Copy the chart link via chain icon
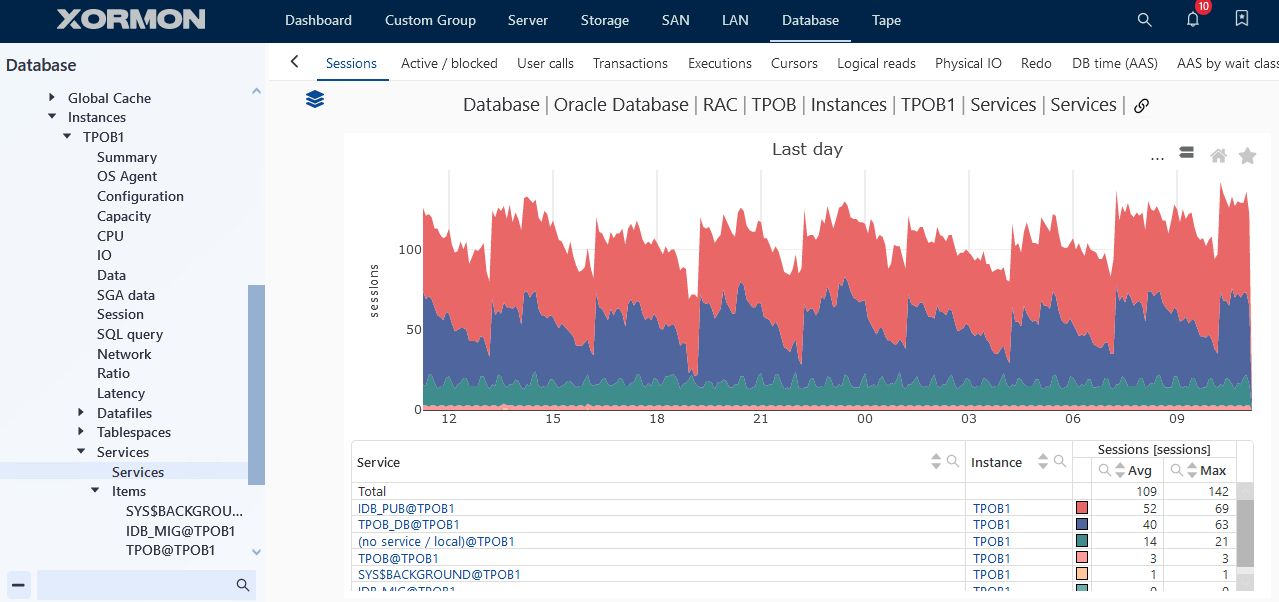 pos(1141,106)
